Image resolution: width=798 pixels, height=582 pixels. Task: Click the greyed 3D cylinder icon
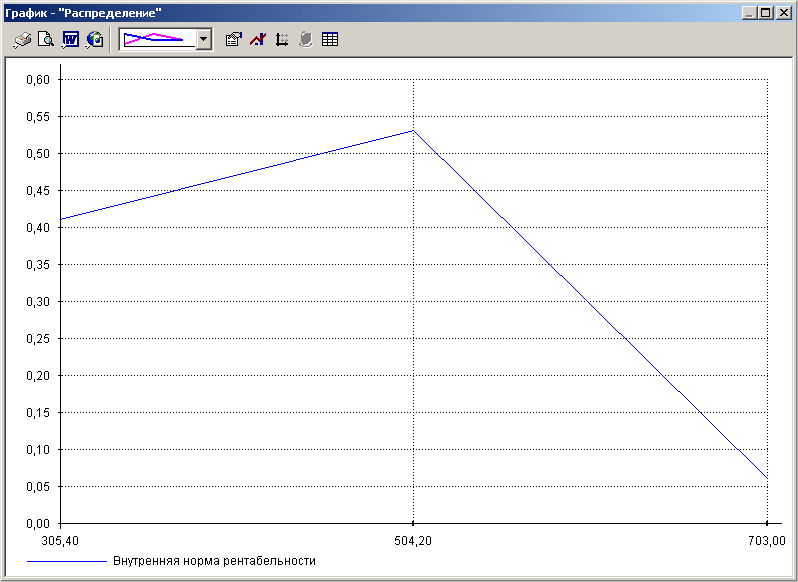coord(305,39)
